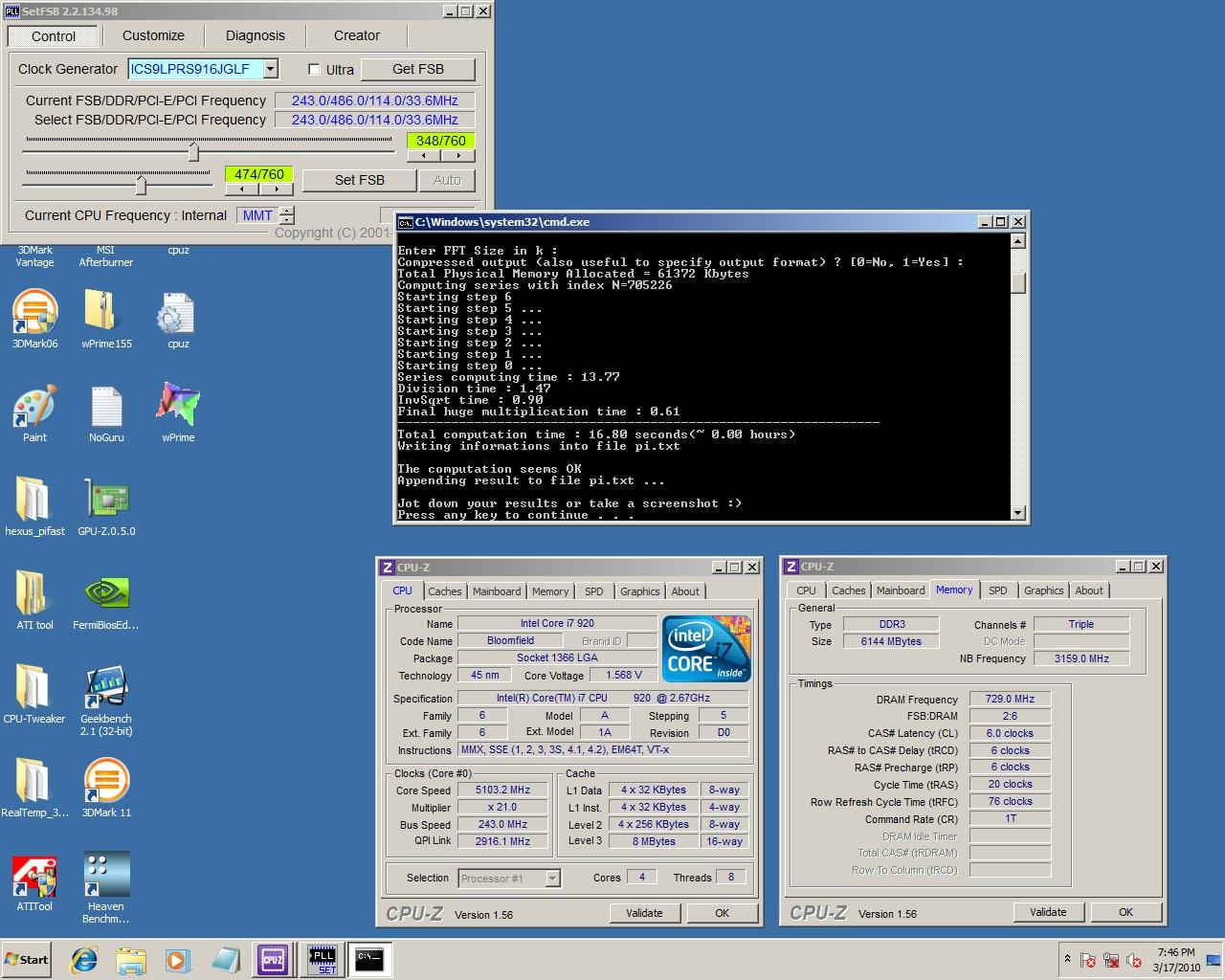Click Validate in the Memory CPU-Z window
The image size is (1225, 980).
pyautogui.click(x=1048, y=912)
